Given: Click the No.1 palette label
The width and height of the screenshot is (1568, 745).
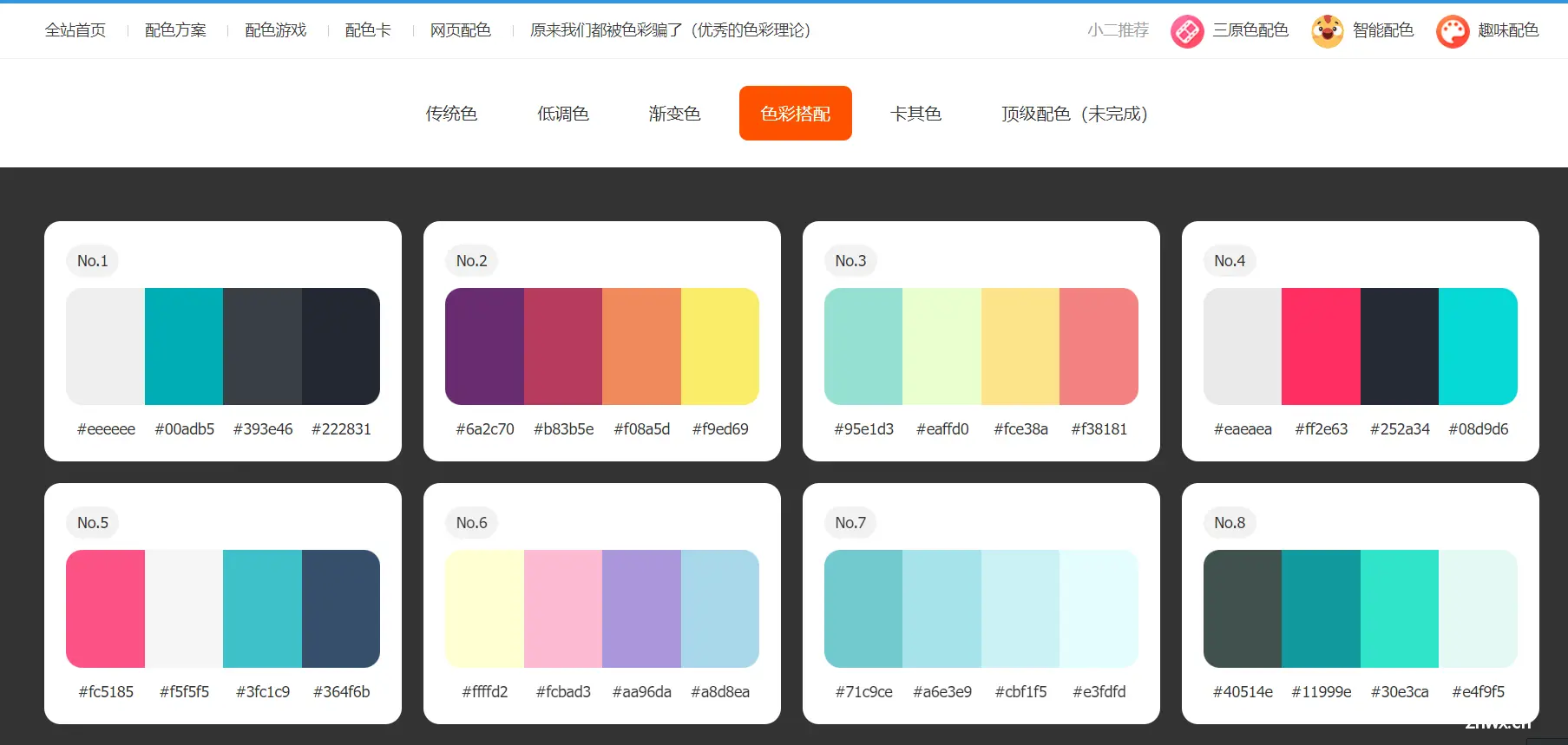Looking at the screenshot, I should point(93,261).
